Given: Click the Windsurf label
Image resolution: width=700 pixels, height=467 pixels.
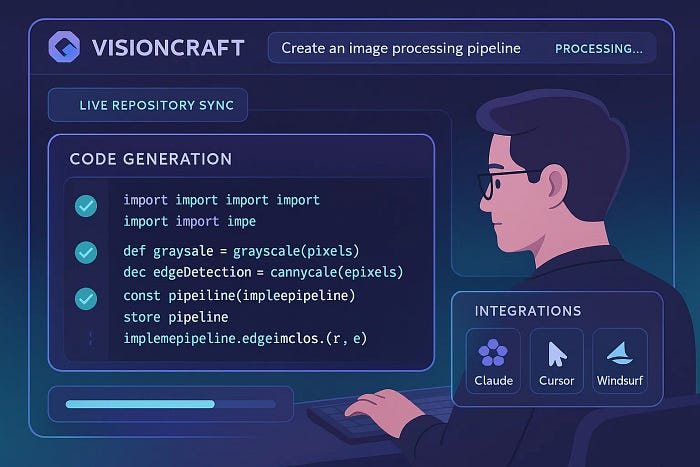Looking at the screenshot, I should 620,381.
